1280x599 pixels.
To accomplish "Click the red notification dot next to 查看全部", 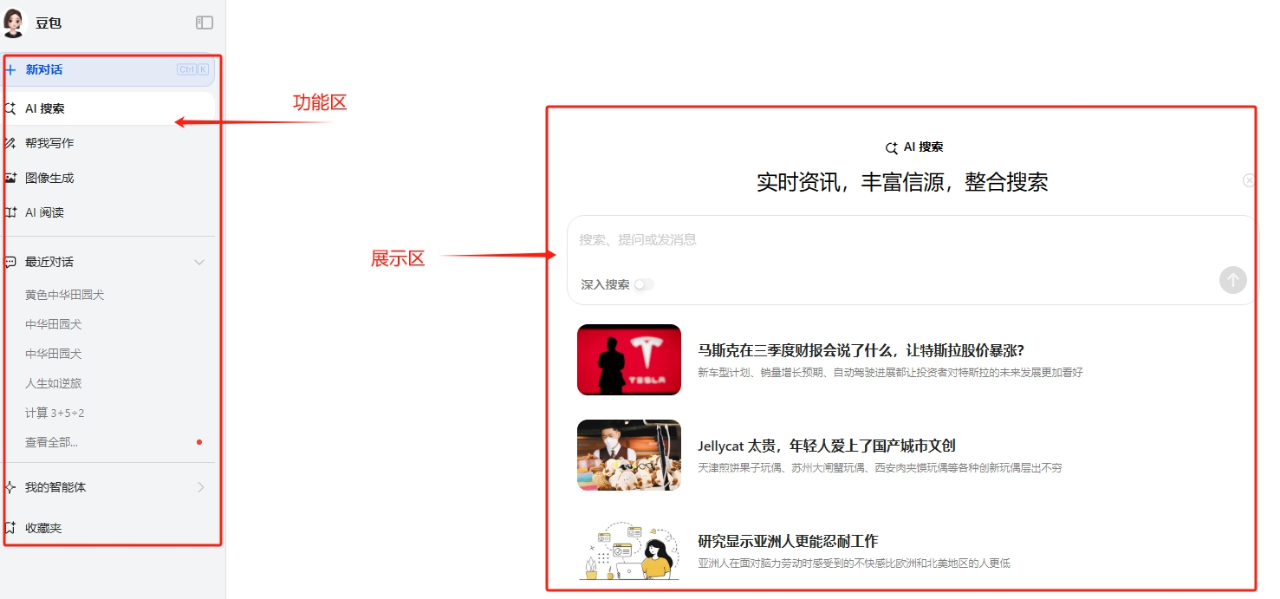I will pos(199,442).
